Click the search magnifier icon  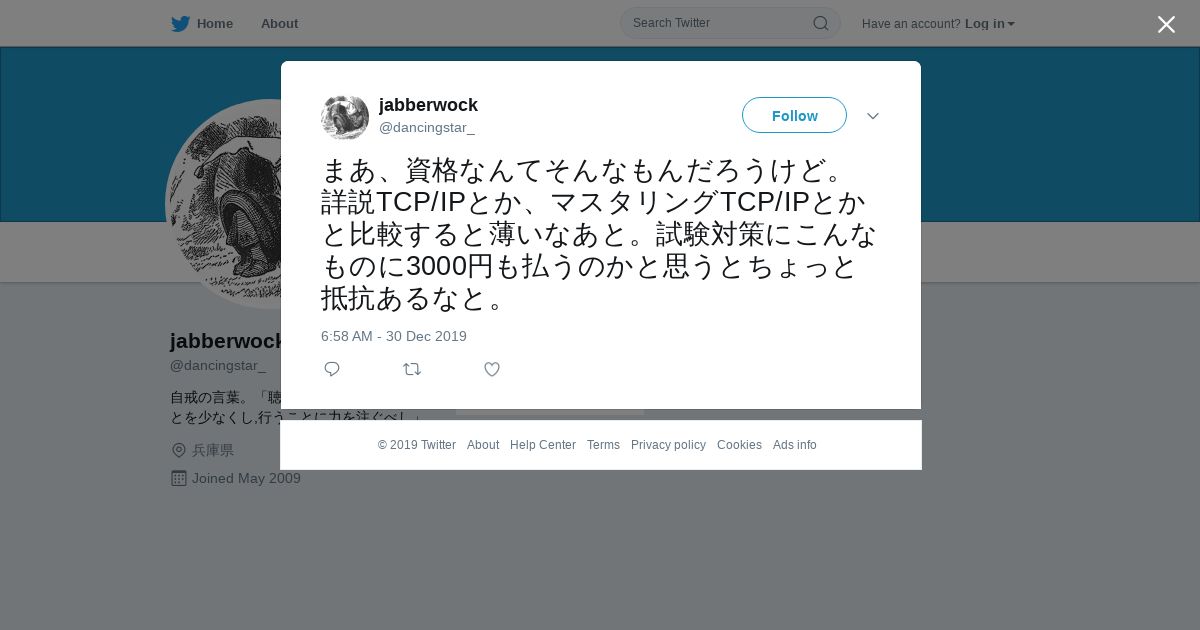820,23
